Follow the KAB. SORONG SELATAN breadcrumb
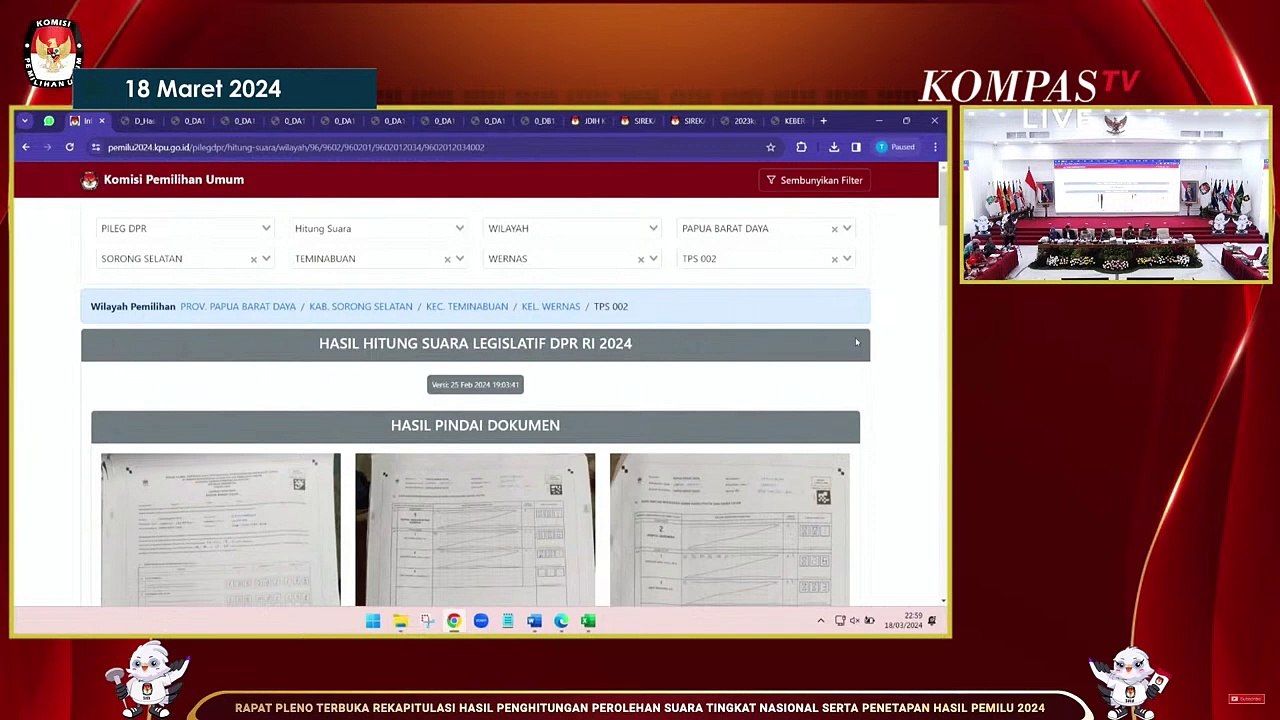1280x720 pixels. (x=361, y=307)
